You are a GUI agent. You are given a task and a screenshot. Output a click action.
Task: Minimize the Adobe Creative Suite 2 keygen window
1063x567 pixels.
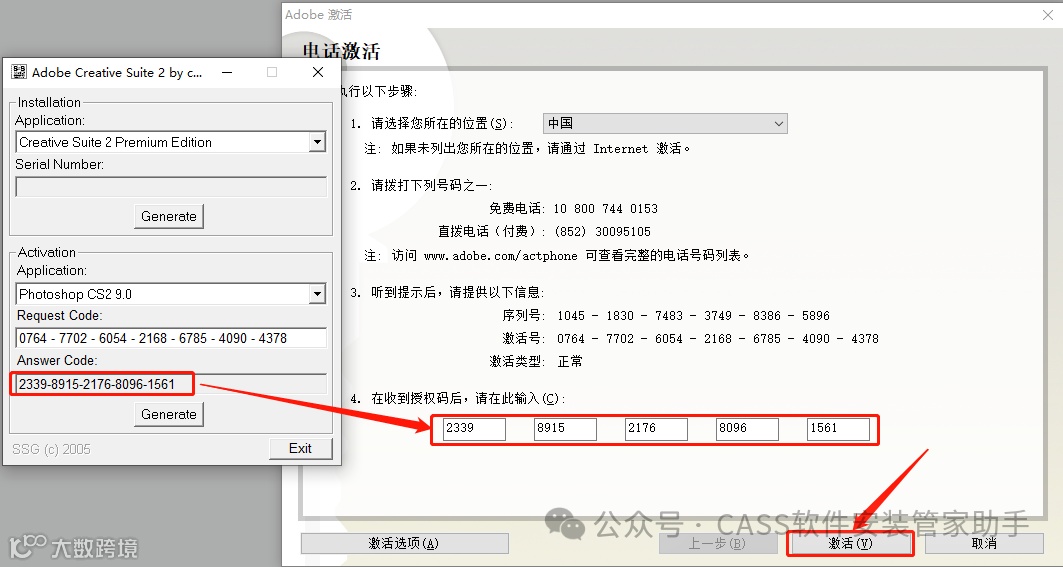227,72
